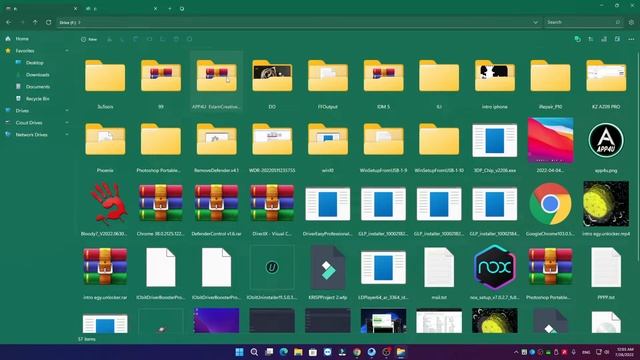The width and height of the screenshot is (640, 360).
Task: Open the sort options icon in toolbar
Action: click(x=591, y=39)
